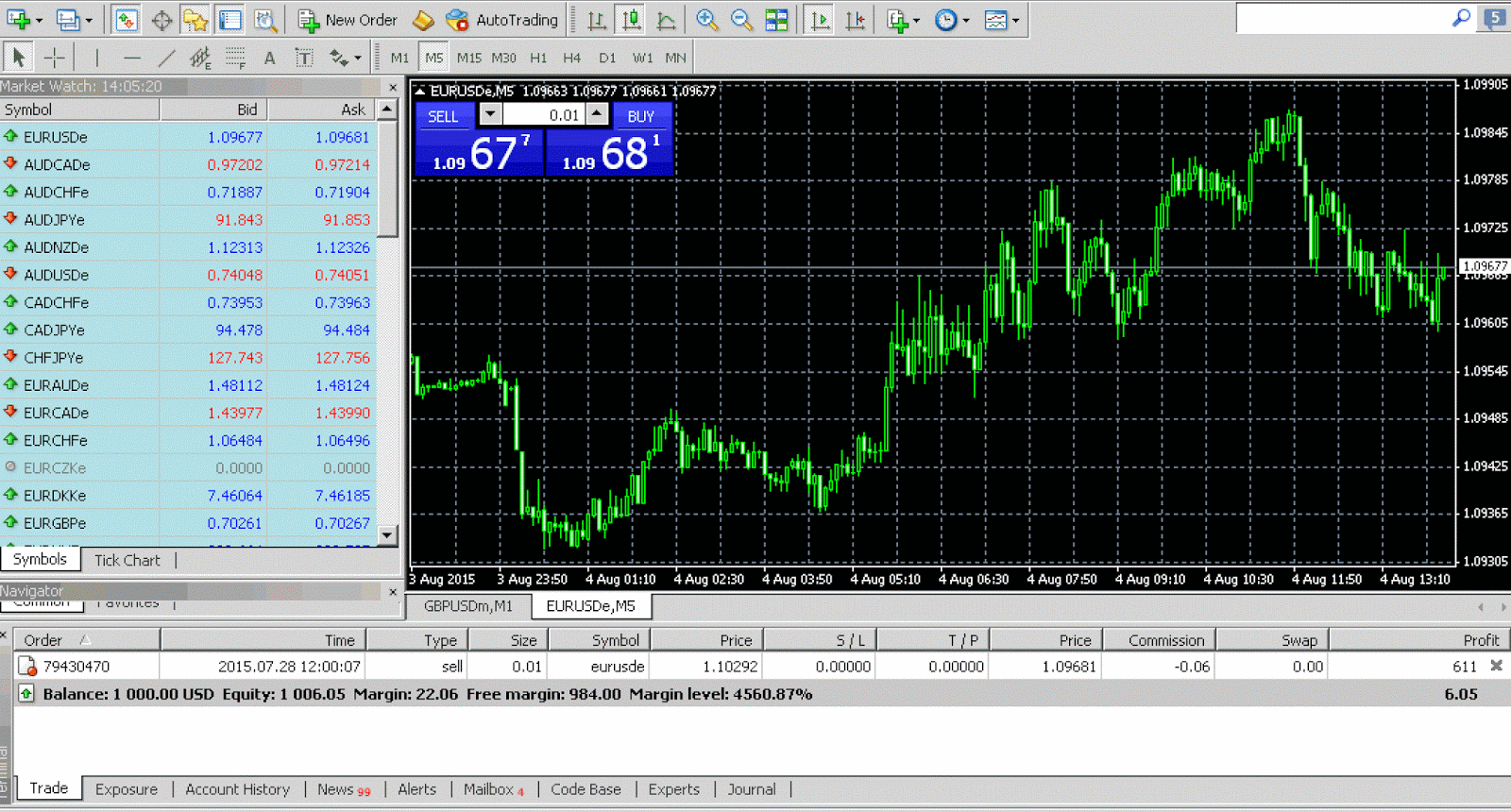This screenshot has width=1511, height=812.
Task: Switch chart to M1 timeframe
Action: click(x=399, y=58)
